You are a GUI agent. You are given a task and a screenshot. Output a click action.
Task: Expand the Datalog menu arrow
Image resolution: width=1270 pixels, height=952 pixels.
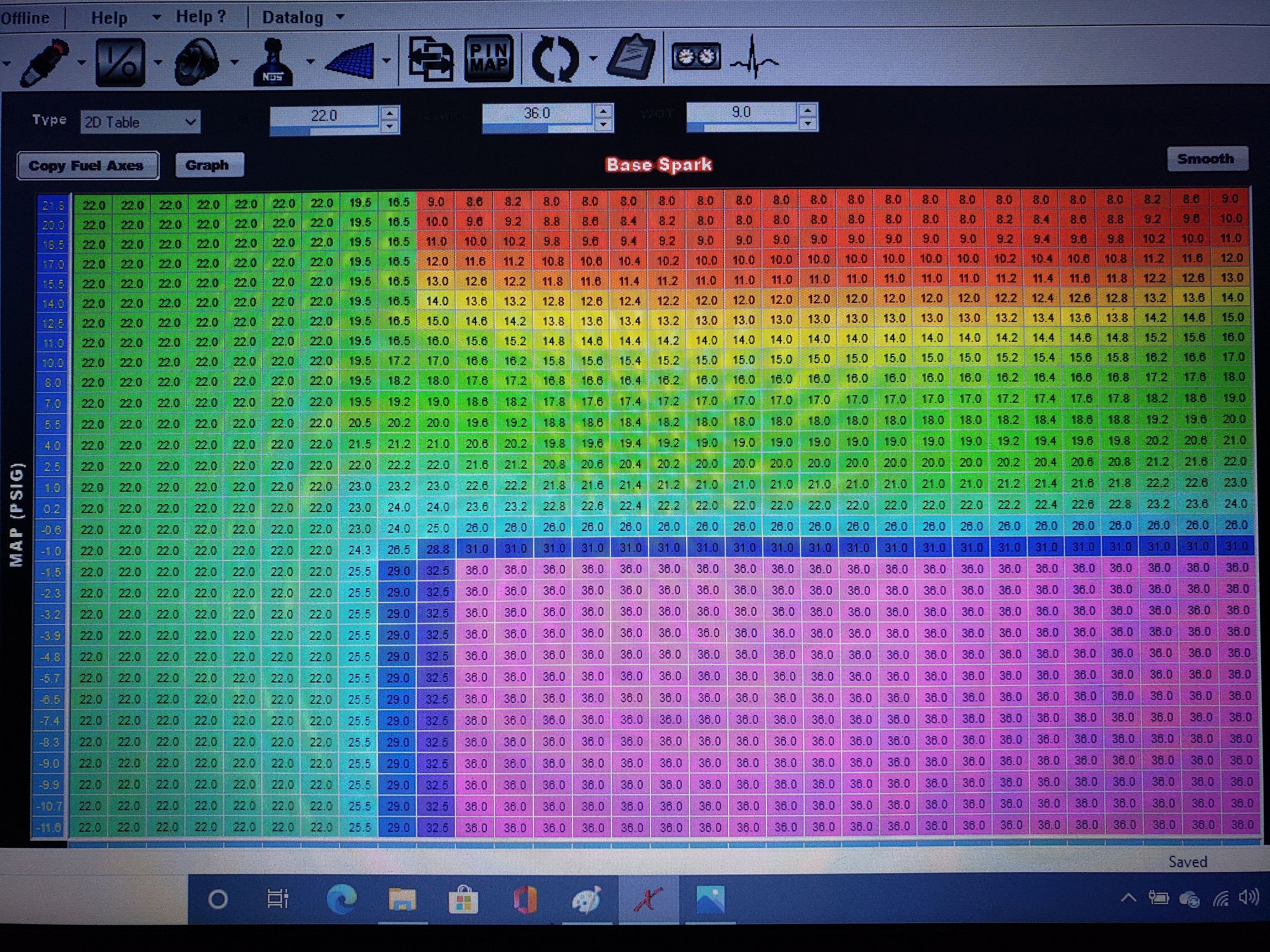pyautogui.click(x=340, y=17)
